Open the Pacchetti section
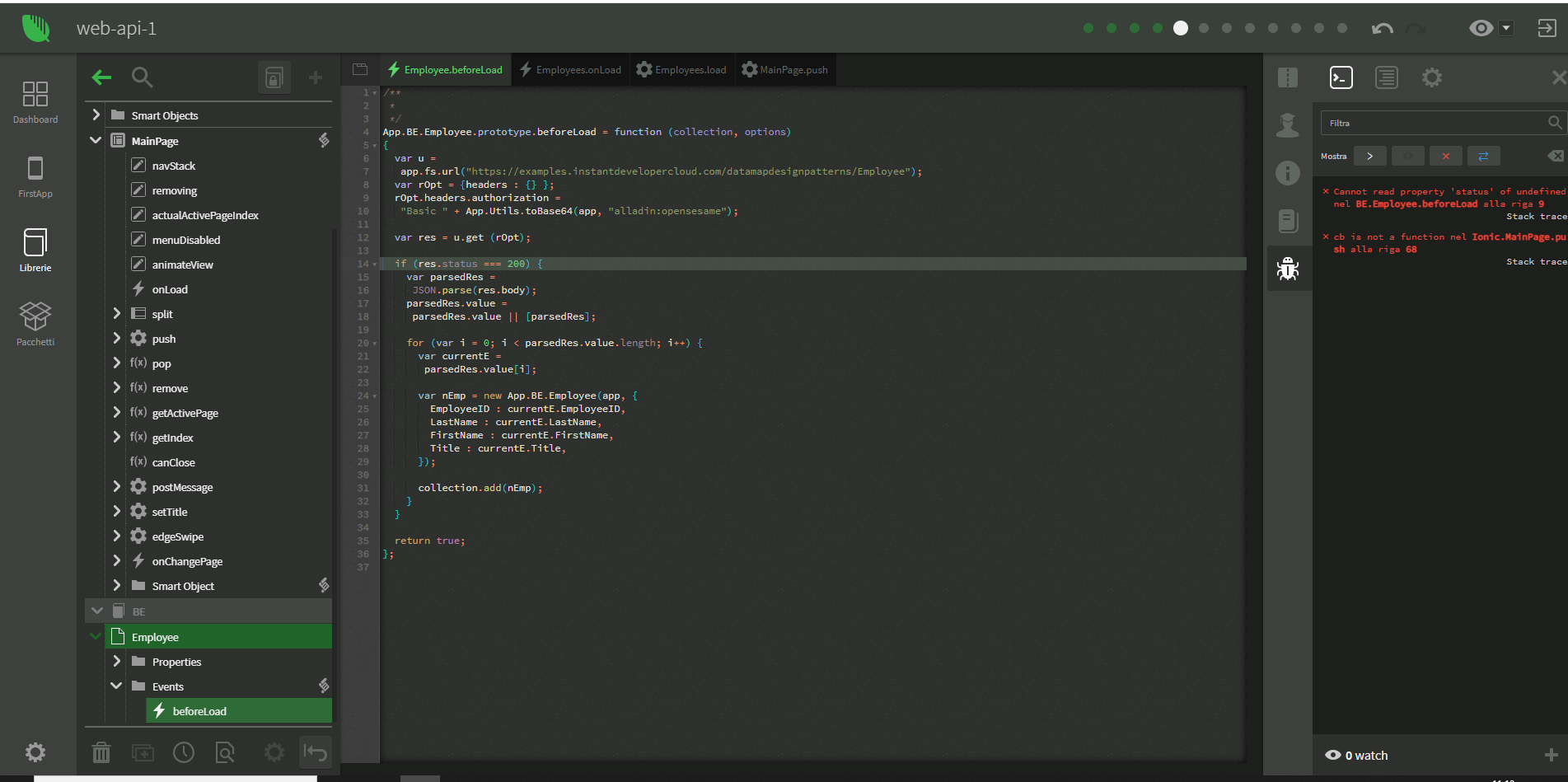The image size is (1568, 782). point(35,324)
